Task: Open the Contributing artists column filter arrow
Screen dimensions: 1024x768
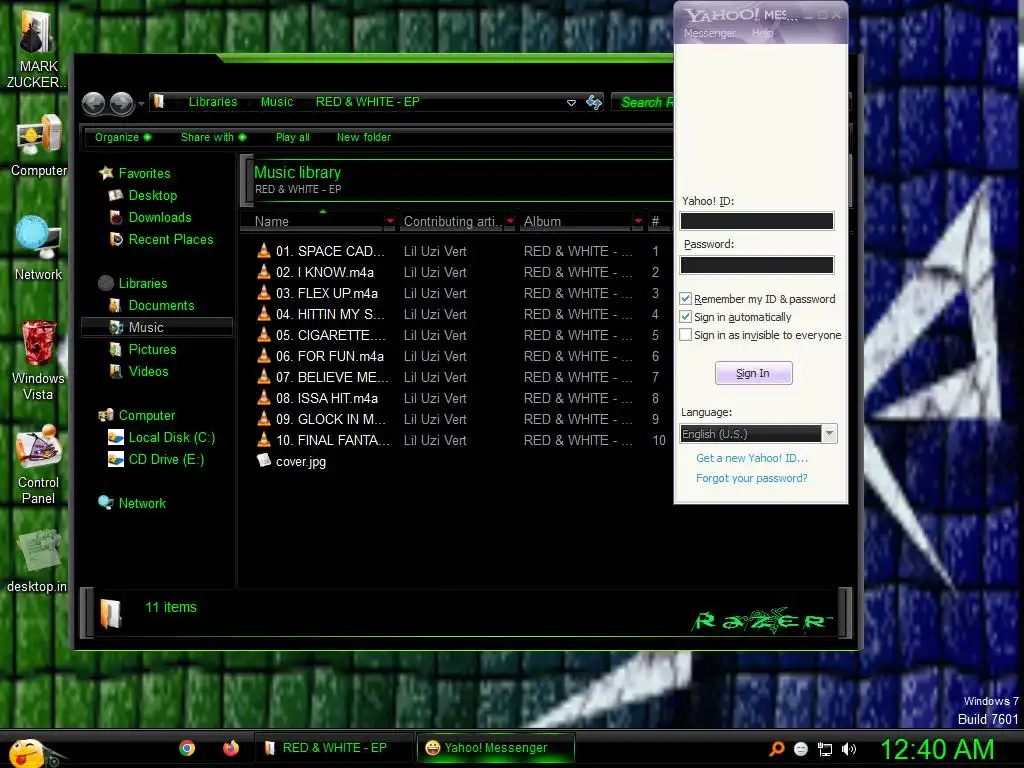Action: (510, 221)
